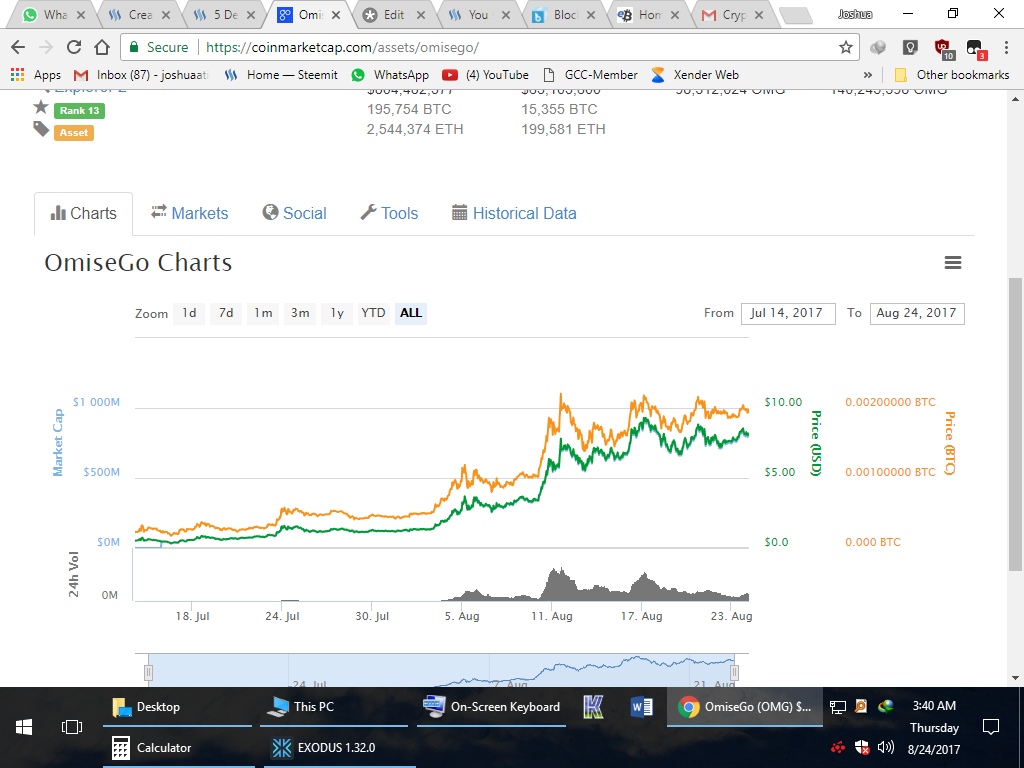Click the address bar URL
Screen dimensions: 1024x768
(x=342, y=47)
